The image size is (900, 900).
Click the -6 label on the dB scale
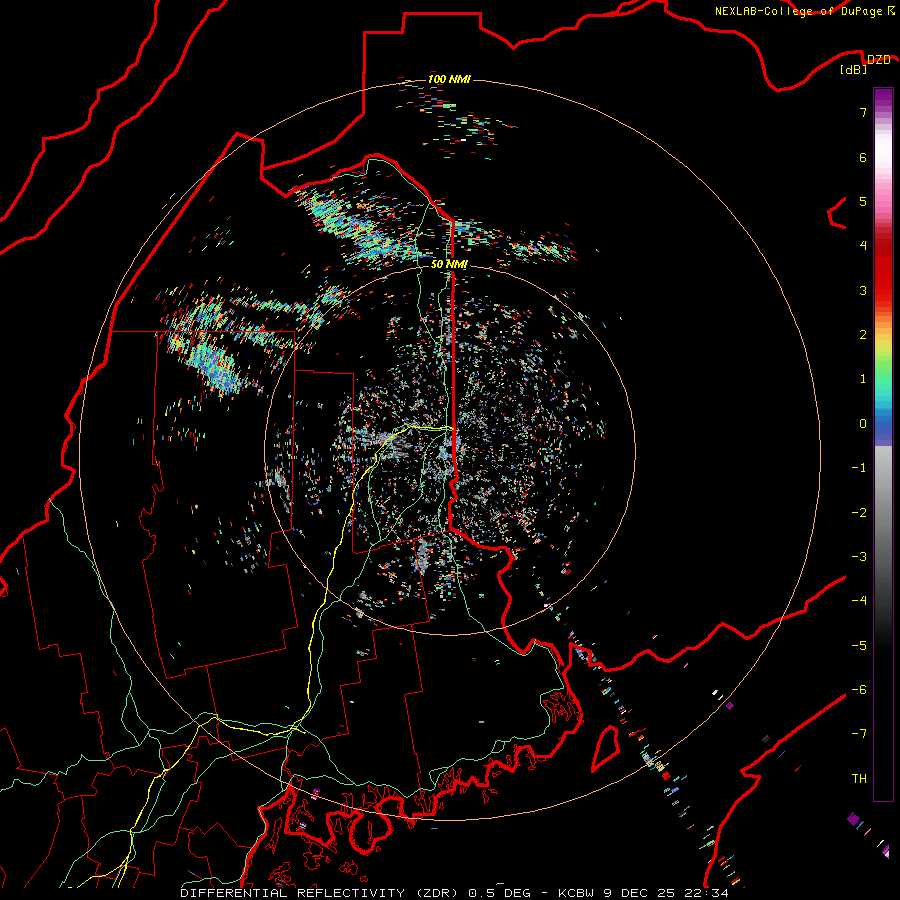(x=859, y=690)
